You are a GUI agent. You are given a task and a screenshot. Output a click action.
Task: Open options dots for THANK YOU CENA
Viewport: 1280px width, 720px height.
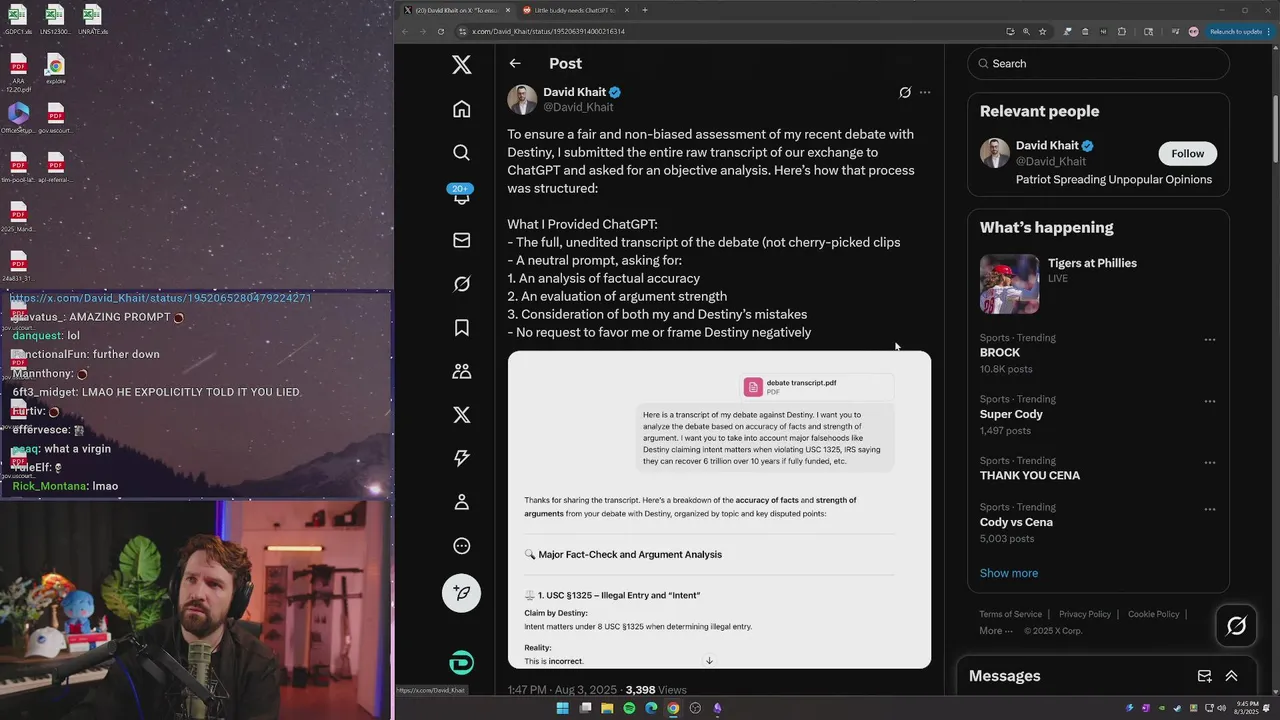(x=1209, y=463)
